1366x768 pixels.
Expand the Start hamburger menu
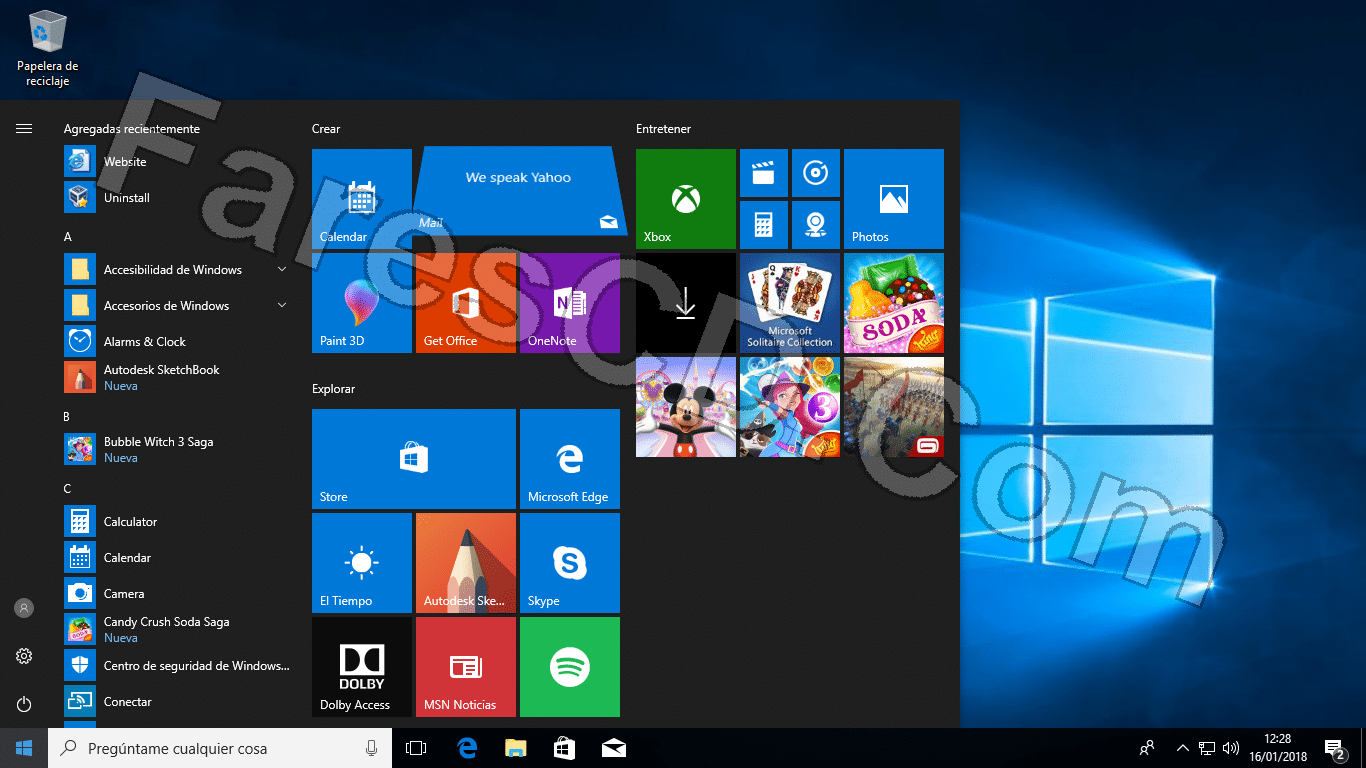coord(24,128)
